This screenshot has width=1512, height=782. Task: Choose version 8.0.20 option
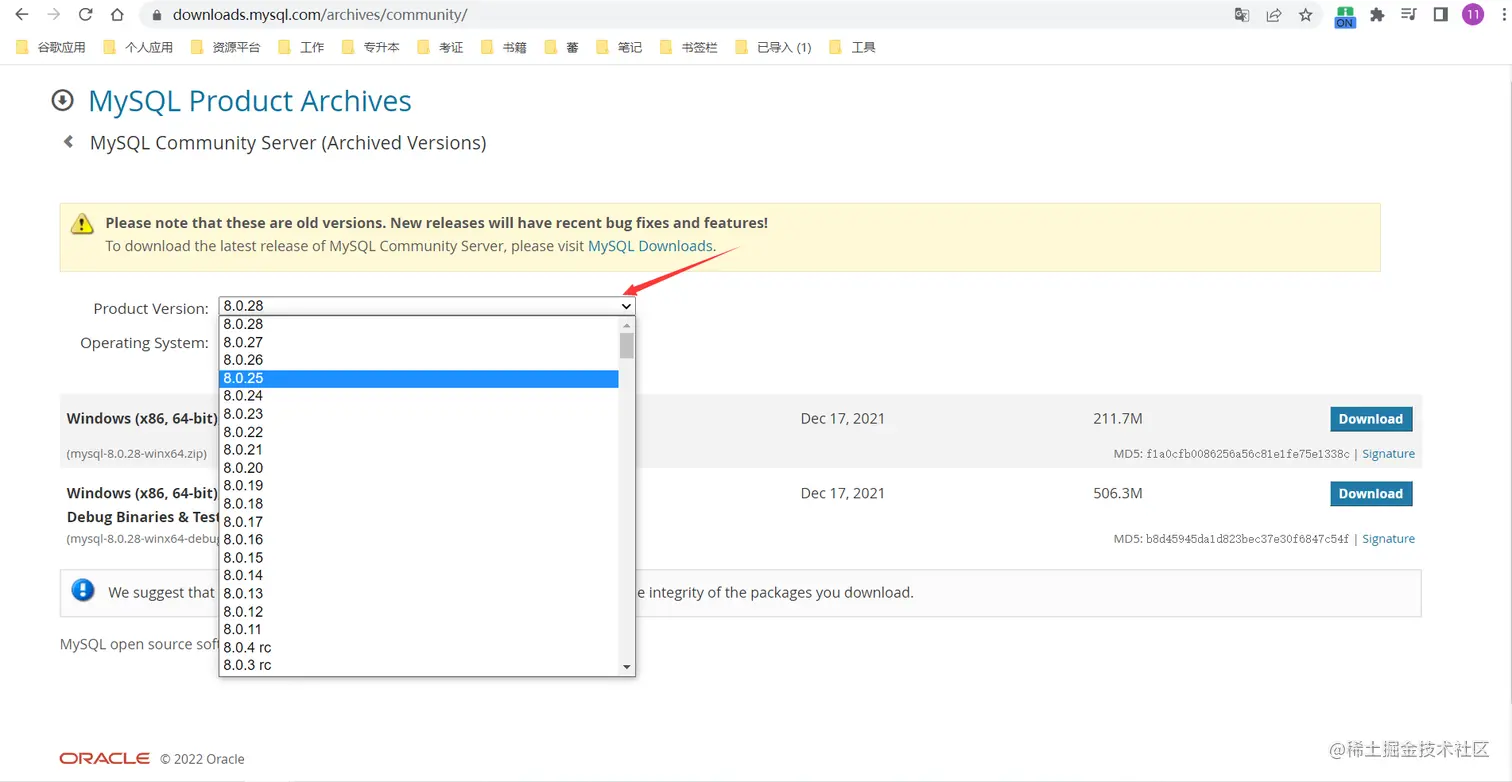[419, 468]
